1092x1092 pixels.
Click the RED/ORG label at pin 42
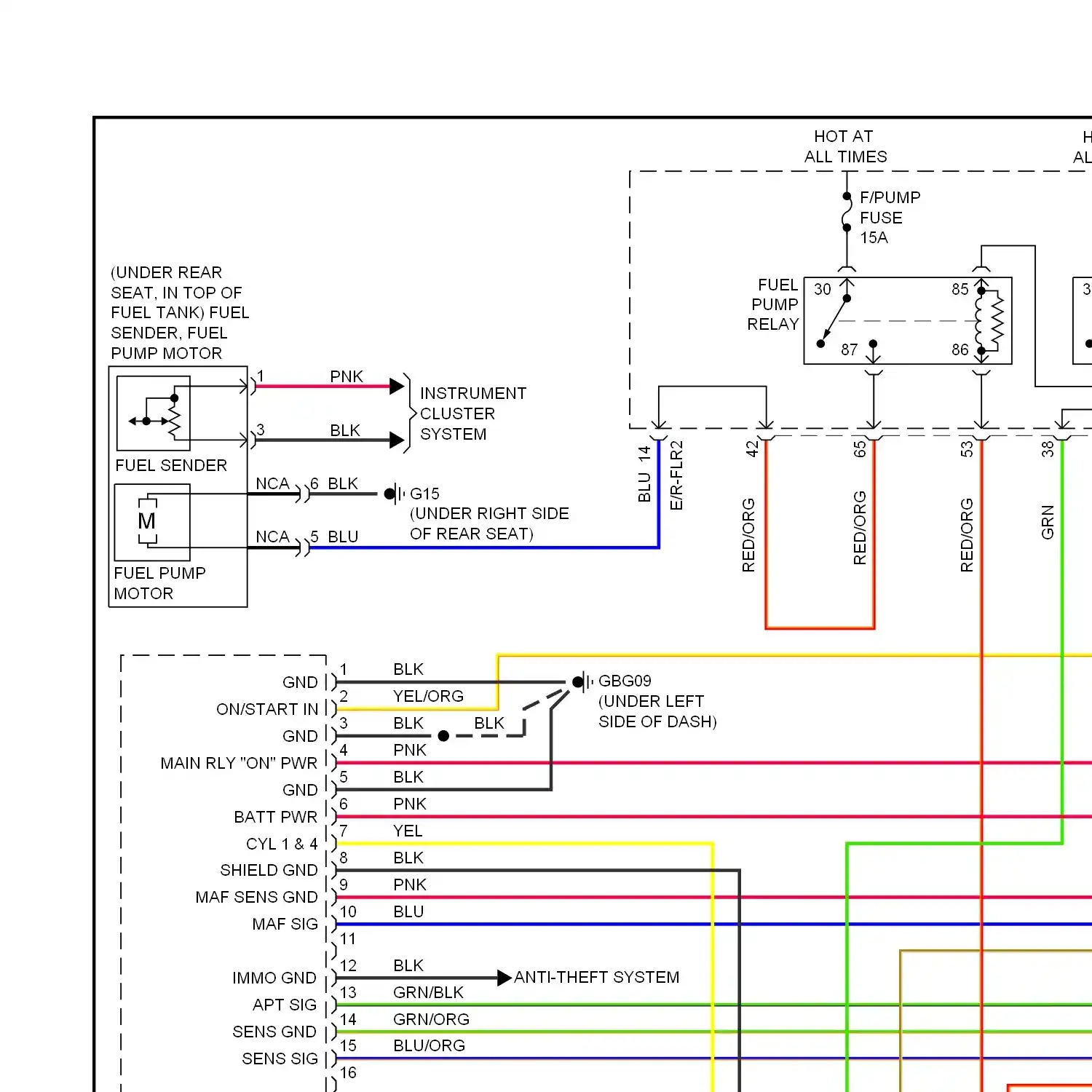click(x=748, y=535)
